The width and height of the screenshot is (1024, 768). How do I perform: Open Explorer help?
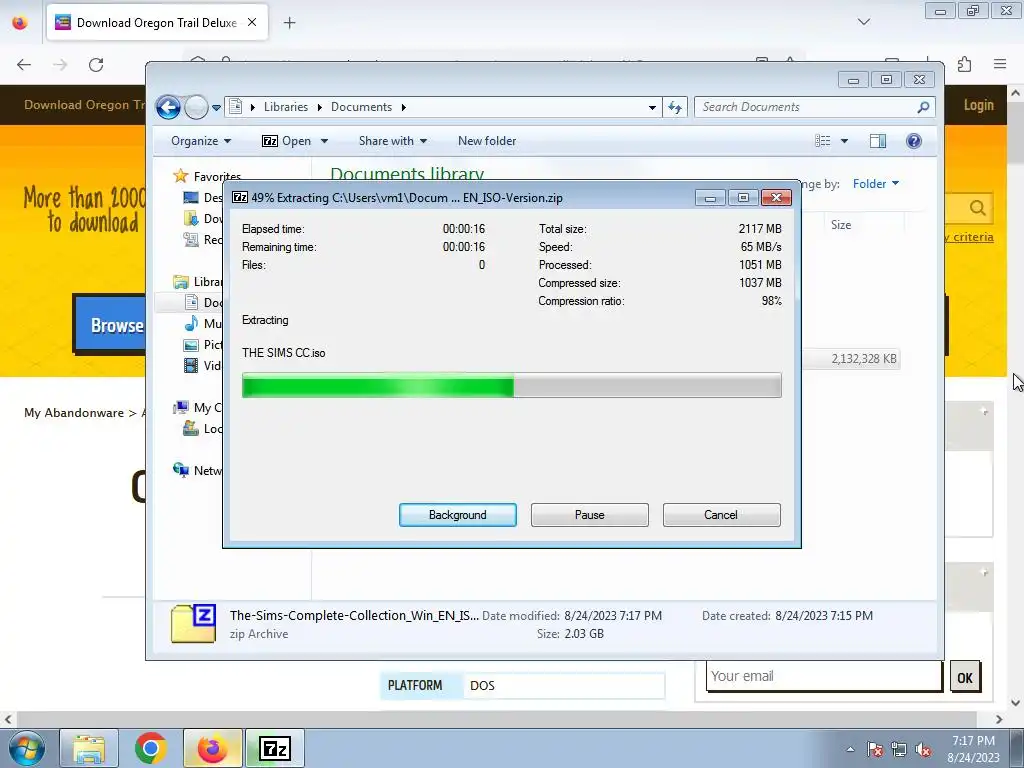[x=914, y=141]
